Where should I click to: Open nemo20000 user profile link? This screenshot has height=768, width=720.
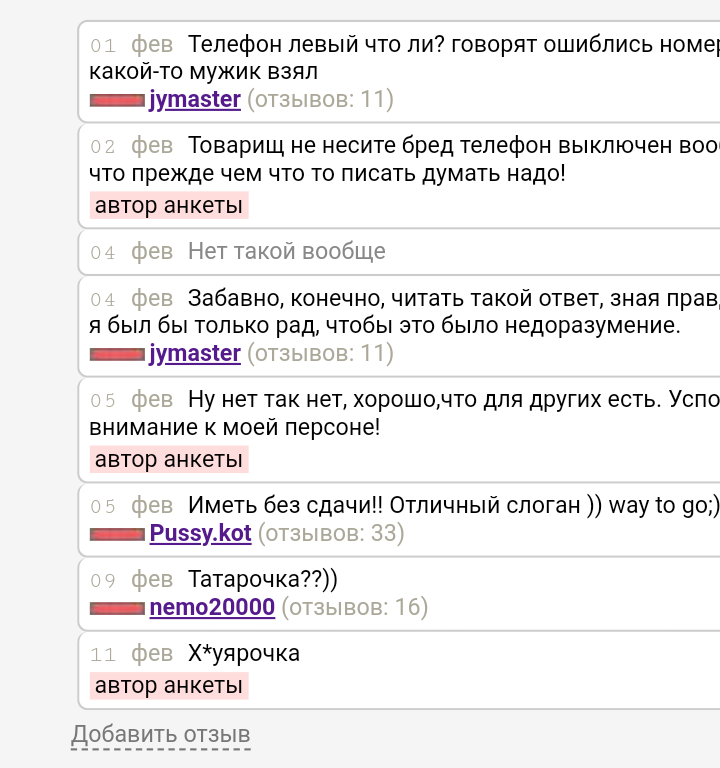click(212, 607)
